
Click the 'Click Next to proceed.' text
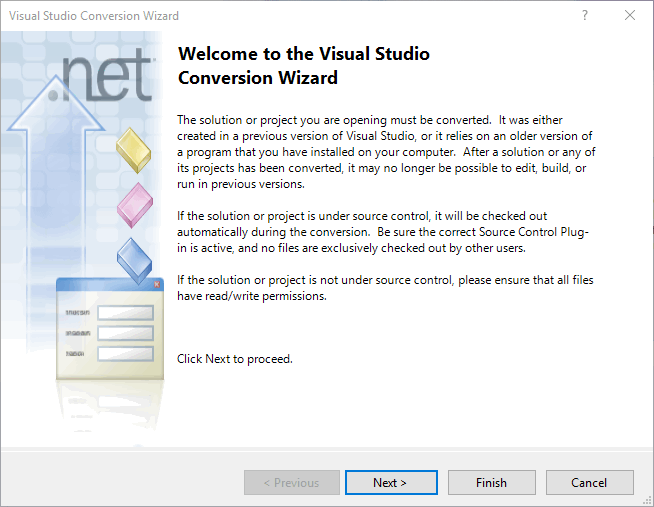[x=235, y=358]
